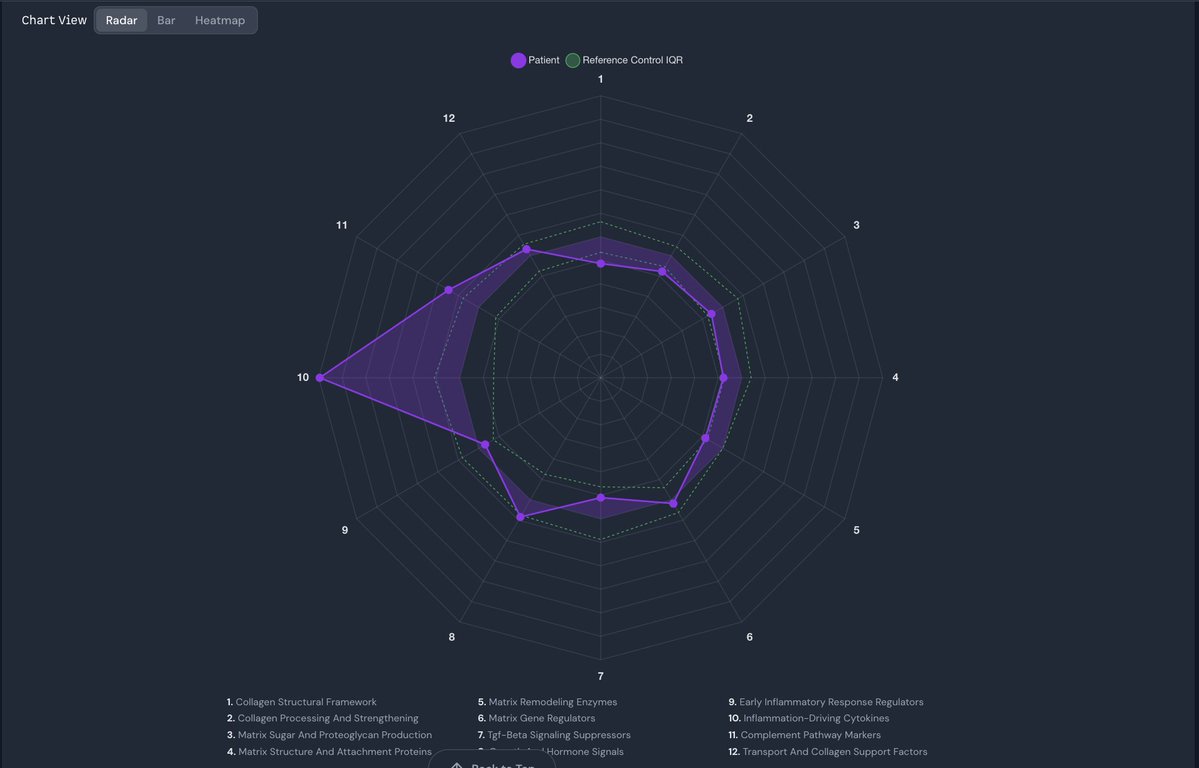Click 'Complement Pathway Markers' key entry
Screen dimensions: 1199x768
pyautogui.click(x=804, y=735)
